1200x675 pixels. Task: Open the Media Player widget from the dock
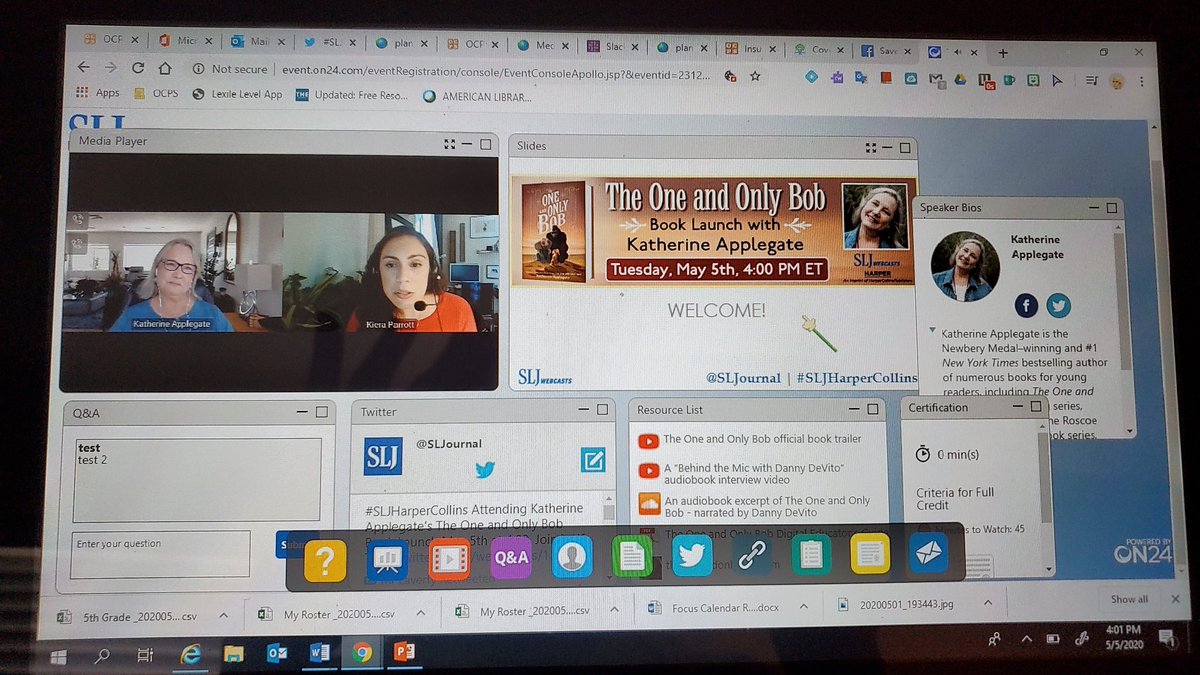tap(448, 559)
